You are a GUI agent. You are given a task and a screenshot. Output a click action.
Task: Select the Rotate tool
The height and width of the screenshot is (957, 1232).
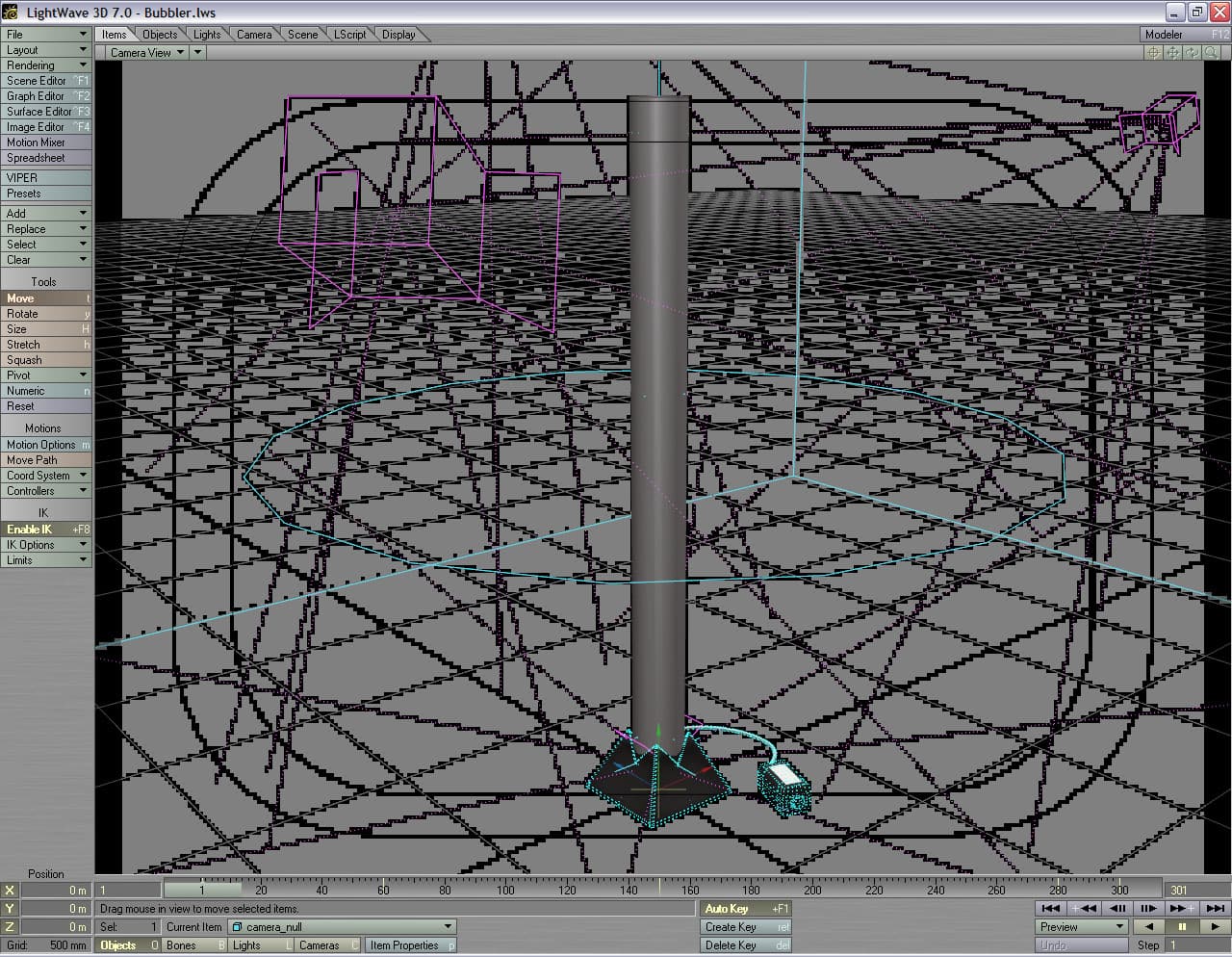point(46,314)
